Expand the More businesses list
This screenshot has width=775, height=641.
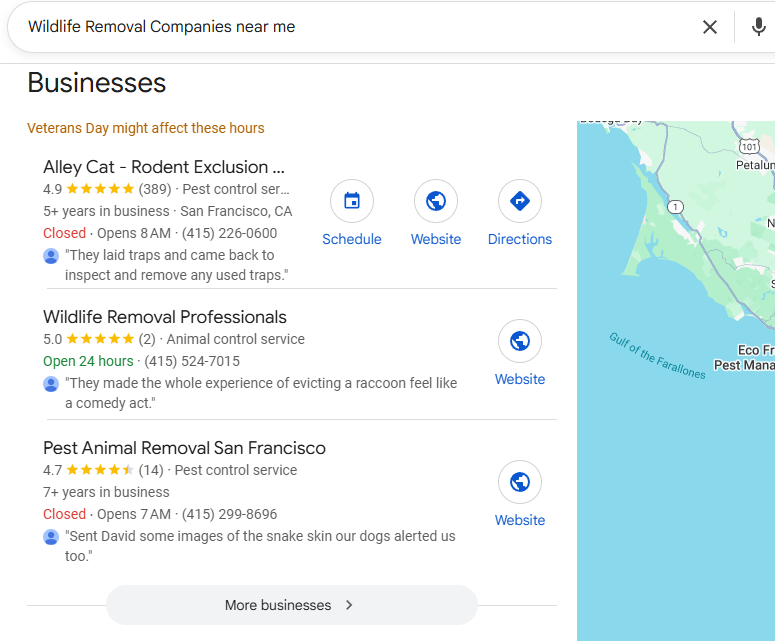pos(291,605)
